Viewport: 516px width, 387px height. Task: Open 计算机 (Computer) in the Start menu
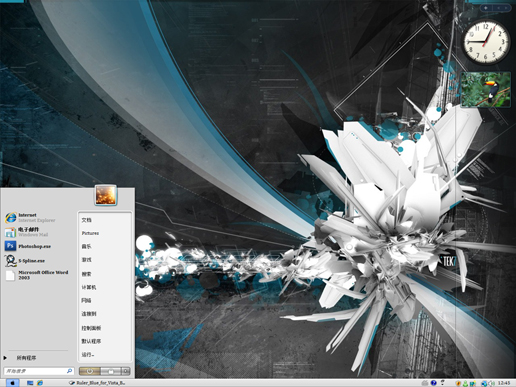click(x=89, y=287)
